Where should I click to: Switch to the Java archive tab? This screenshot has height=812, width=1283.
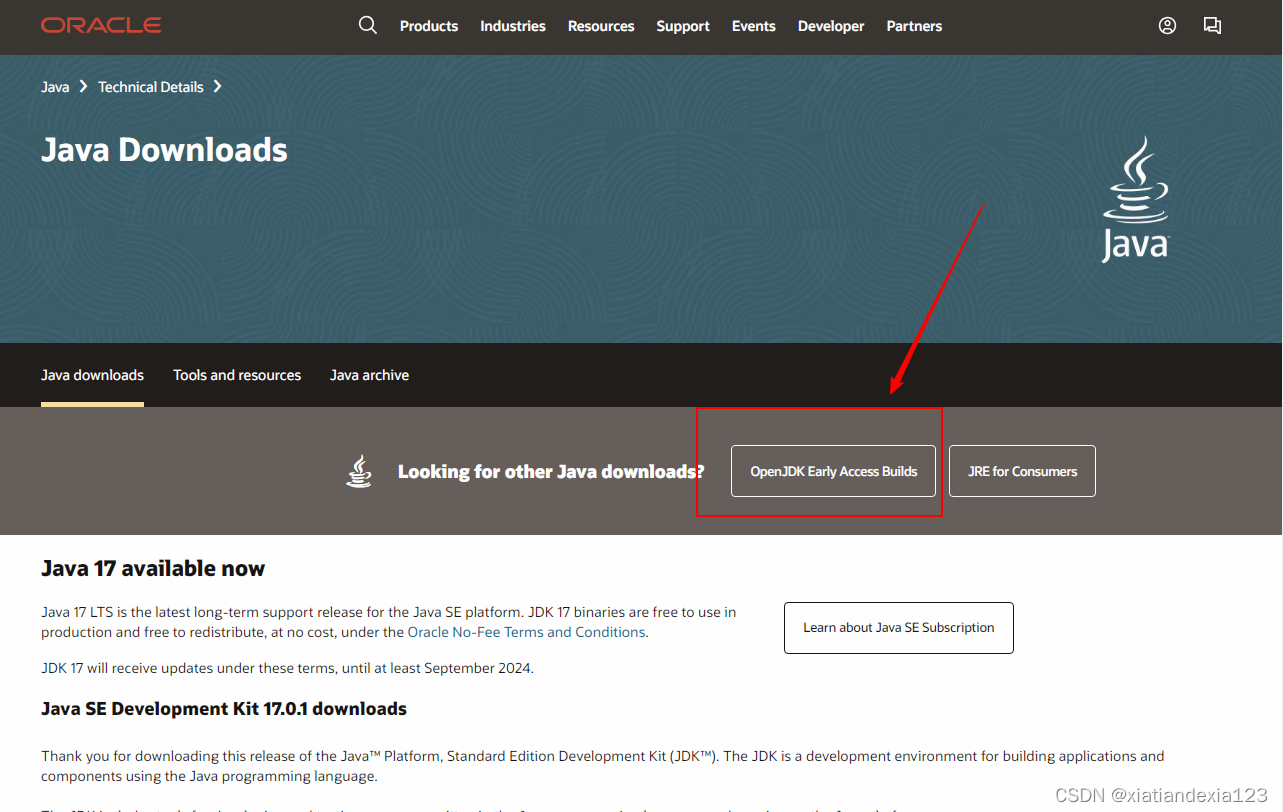[369, 375]
